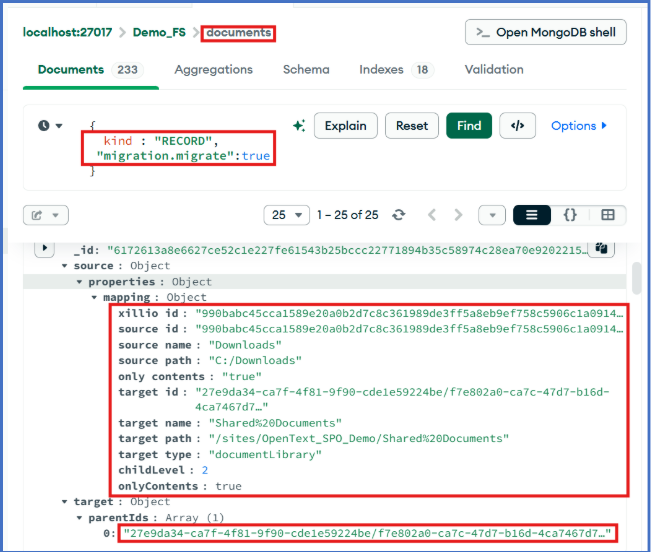651x552 pixels.
Task: Open the Schema tab
Action: coord(306,70)
